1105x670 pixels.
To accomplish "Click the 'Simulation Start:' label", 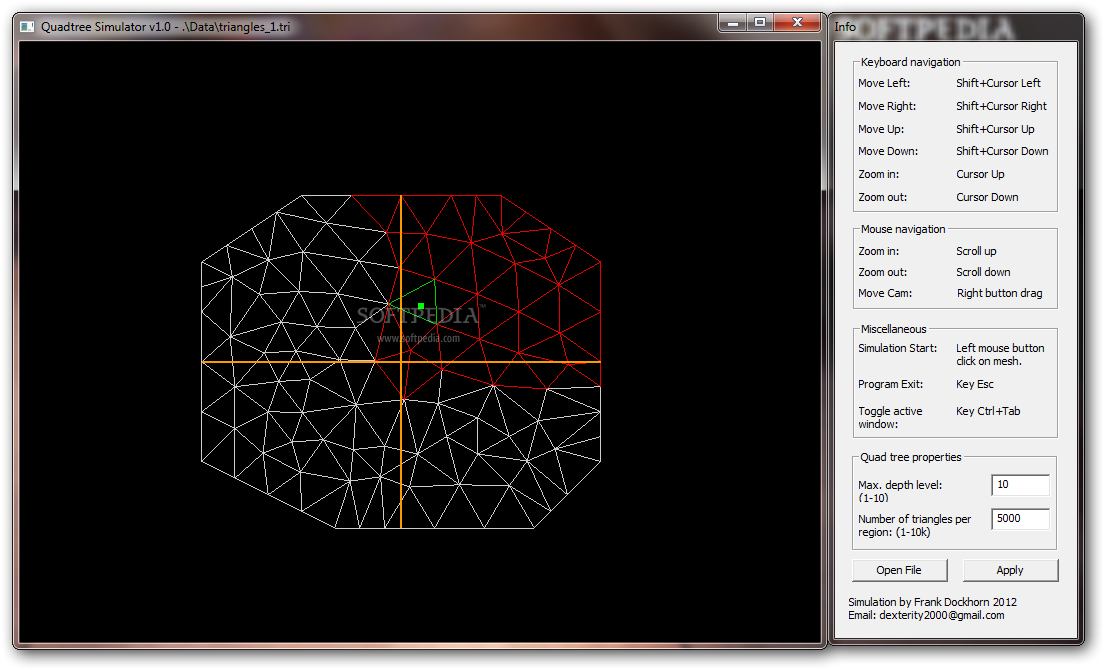I will pos(897,349).
